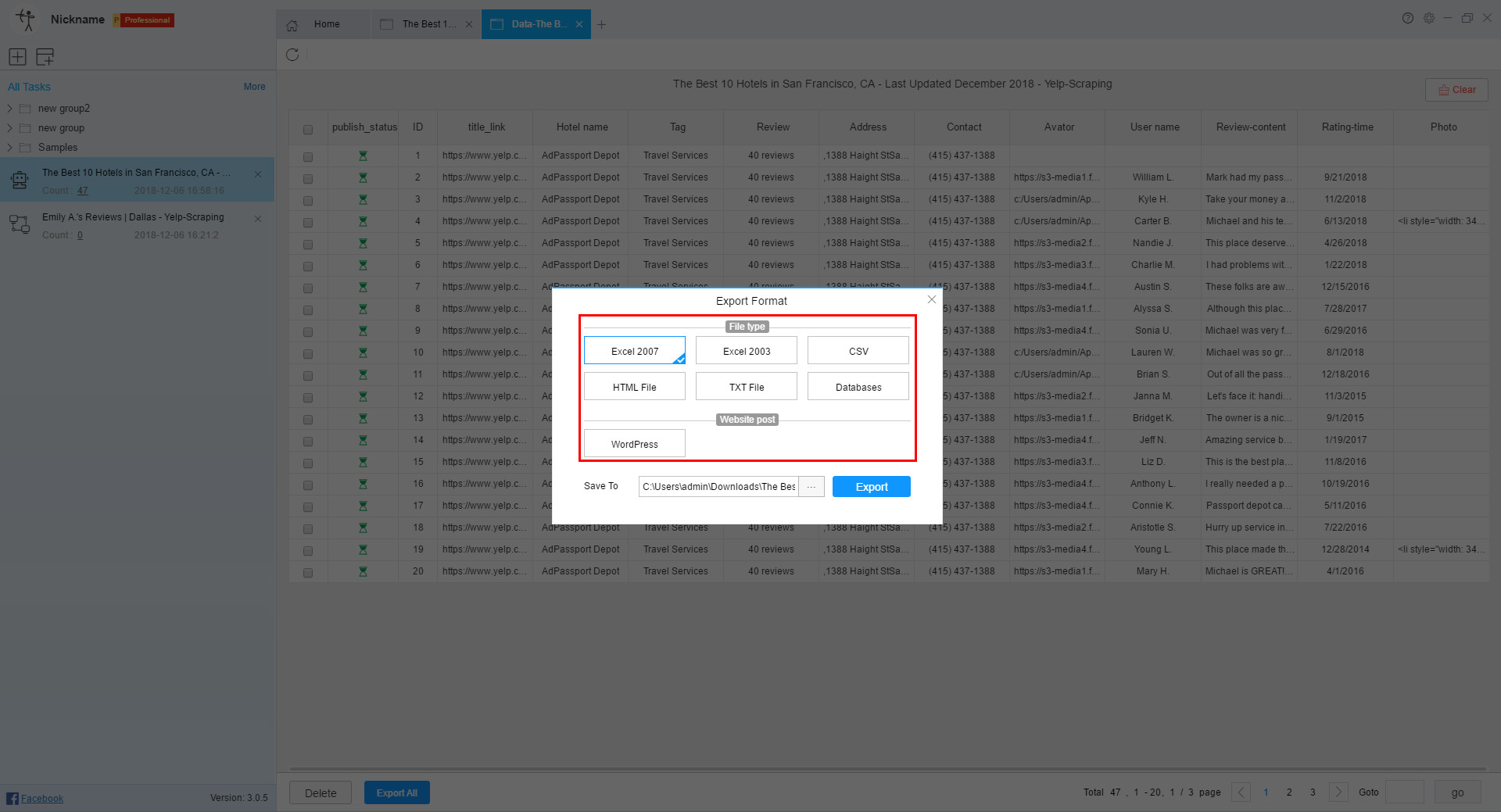Check the checkbox for row 19
The height and width of the screenshot is (812, 1501).
[x=308, y=551]
